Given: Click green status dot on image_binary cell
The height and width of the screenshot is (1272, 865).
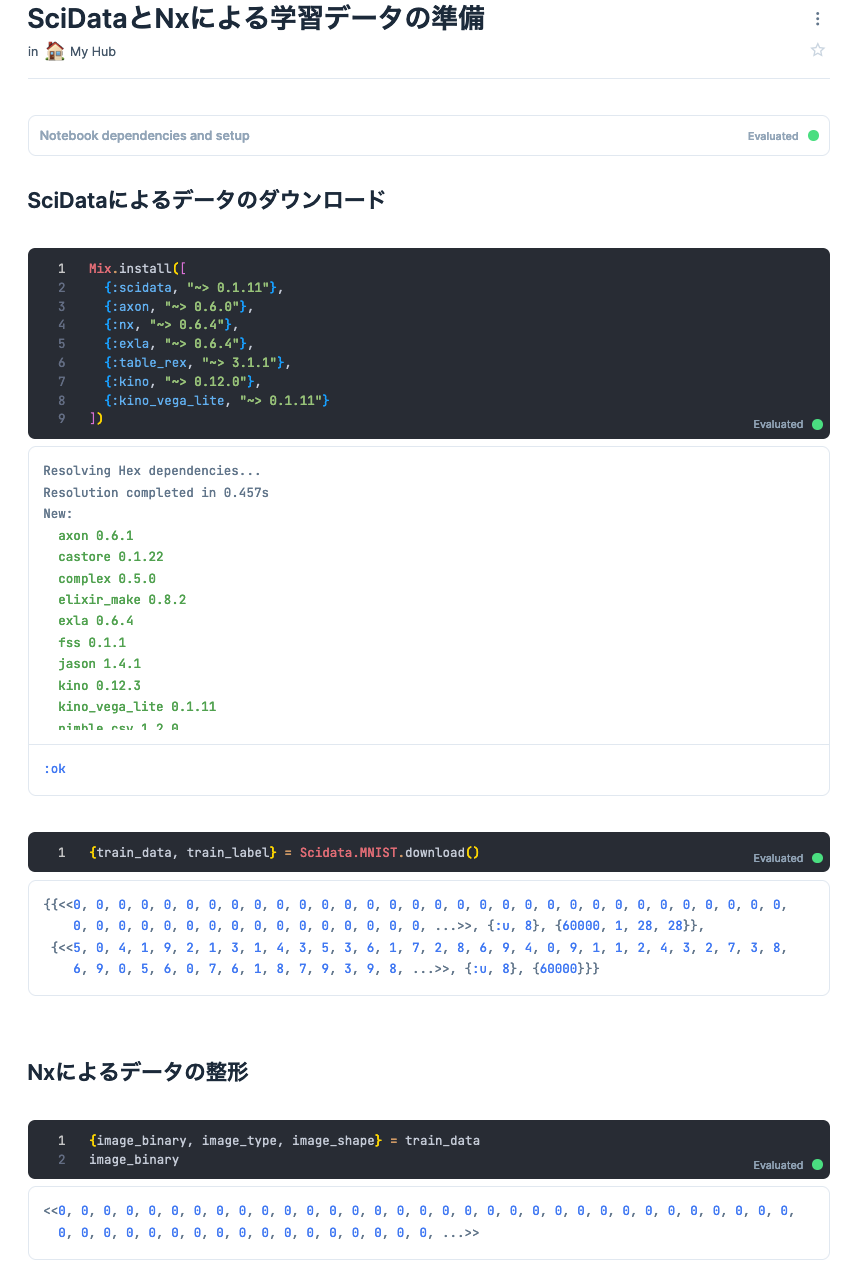Looking at the screenshot, I should coord(817,1165).
